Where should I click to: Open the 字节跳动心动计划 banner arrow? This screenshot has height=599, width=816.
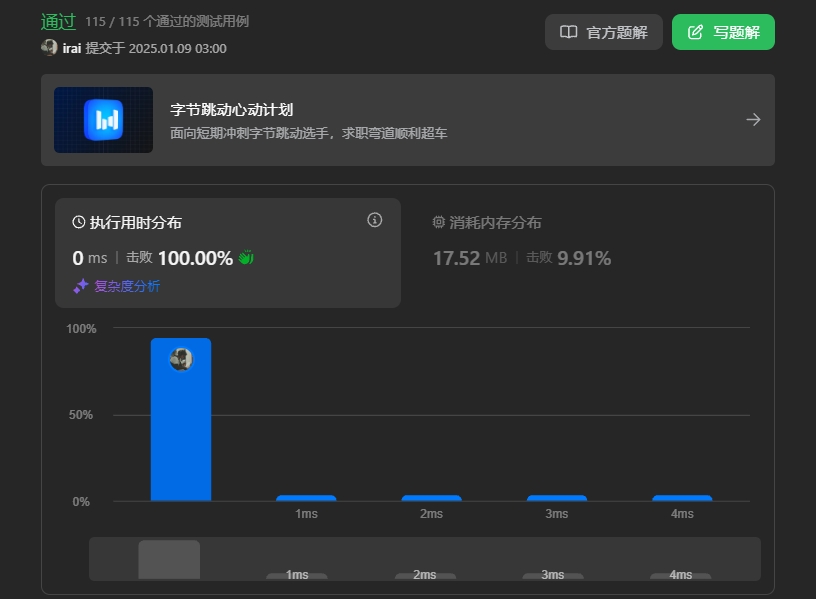753,118
